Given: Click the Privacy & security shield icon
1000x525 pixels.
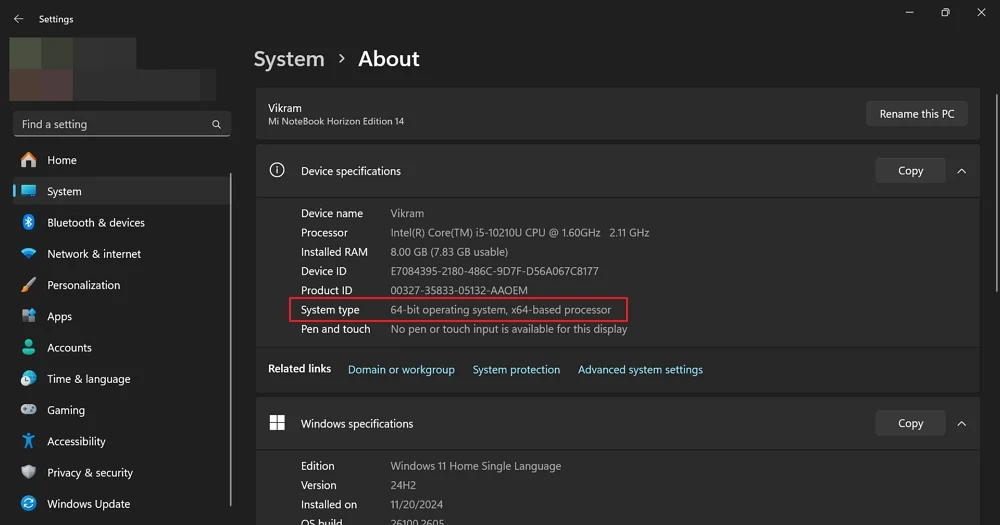Looking at the screenshot, I should pyautogui.click(x=29, y=473).
